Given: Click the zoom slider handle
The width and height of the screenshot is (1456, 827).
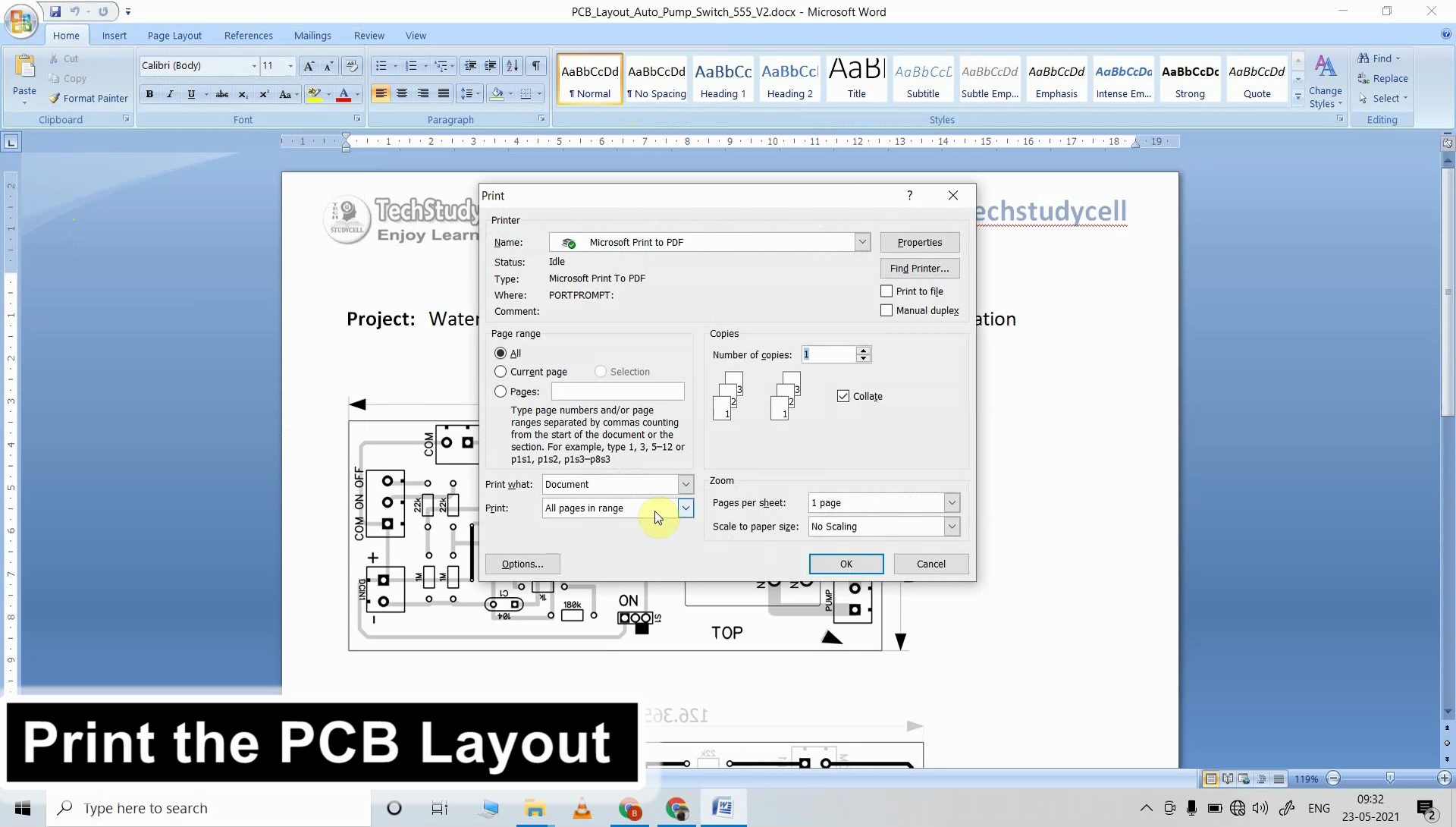Looking at the screenshot, I should [x=1390, y=778].
